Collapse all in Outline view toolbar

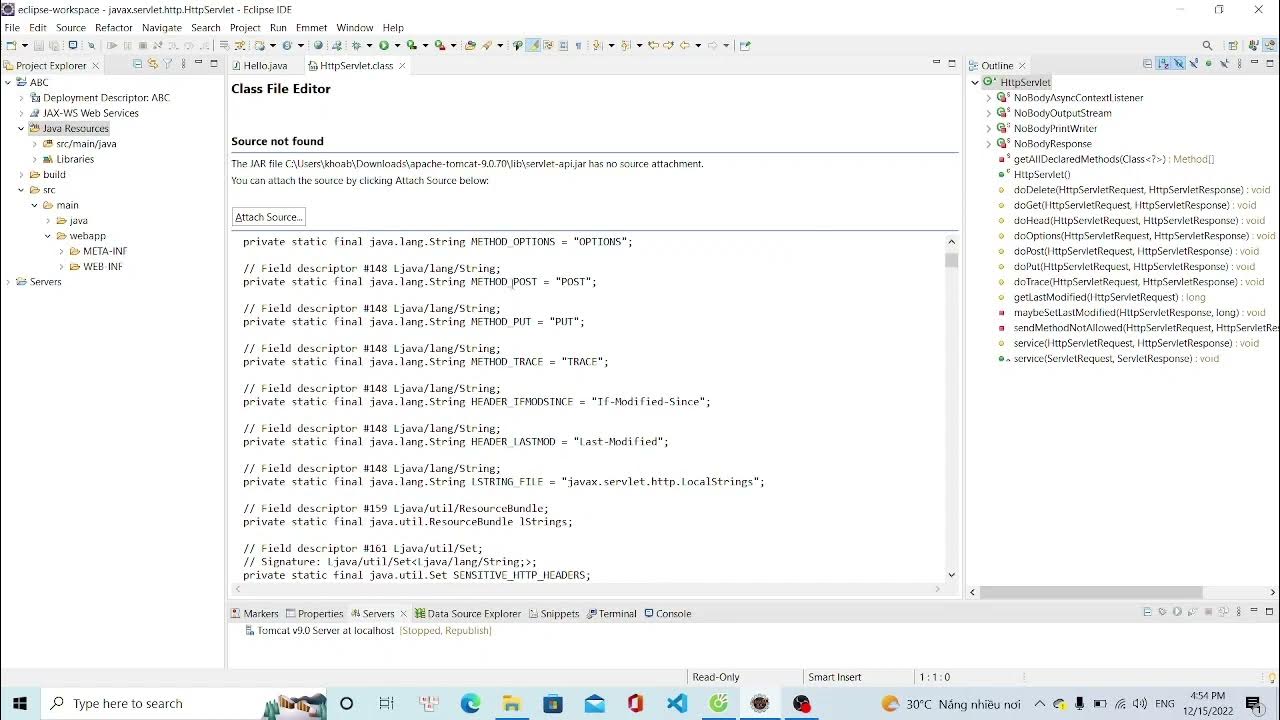(1147, 63)
